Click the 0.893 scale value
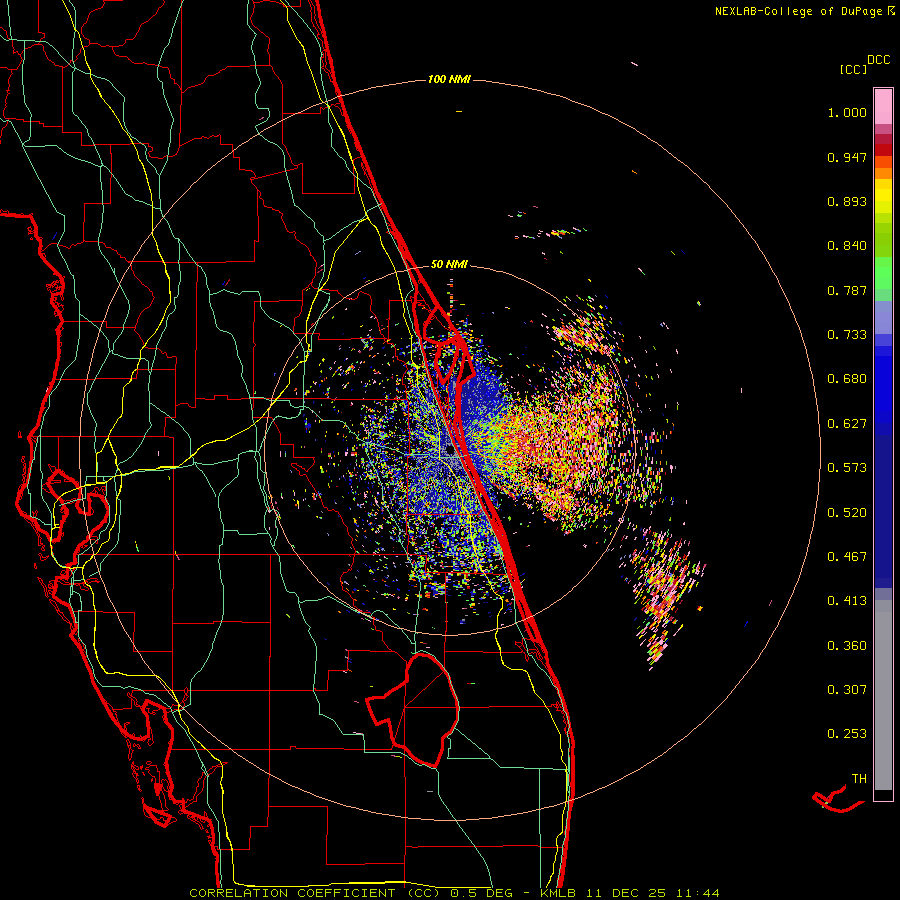This screenshot has width=900, height=900. pyautogui.click(x=847, y=201)
